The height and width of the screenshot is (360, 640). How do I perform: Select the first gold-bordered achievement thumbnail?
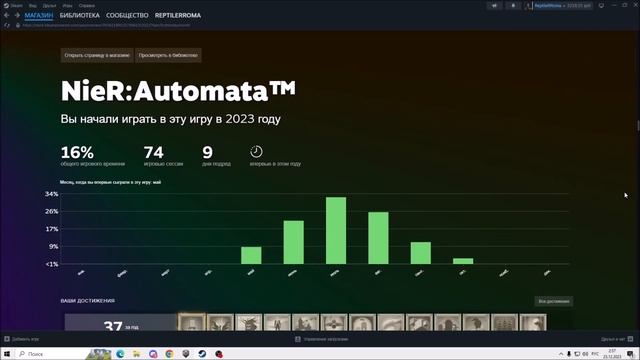coord(192,322)
